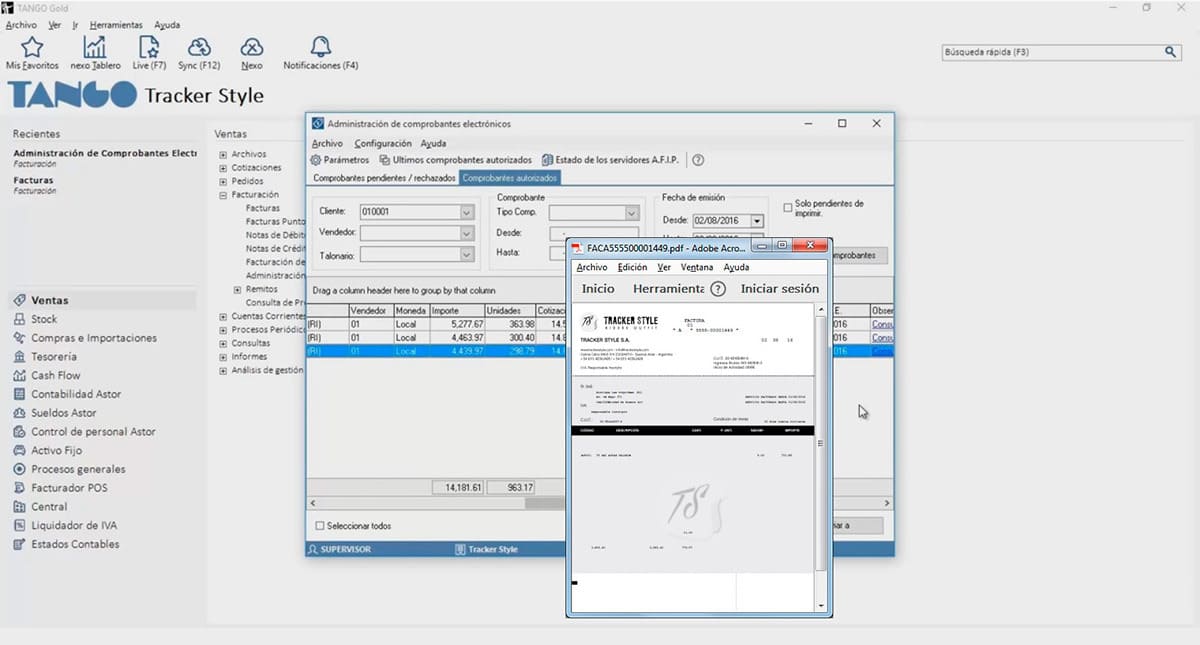The image size is (1200, 645).
Task: Expand the Pedidos tree node
Action: (x=223, y=181)
